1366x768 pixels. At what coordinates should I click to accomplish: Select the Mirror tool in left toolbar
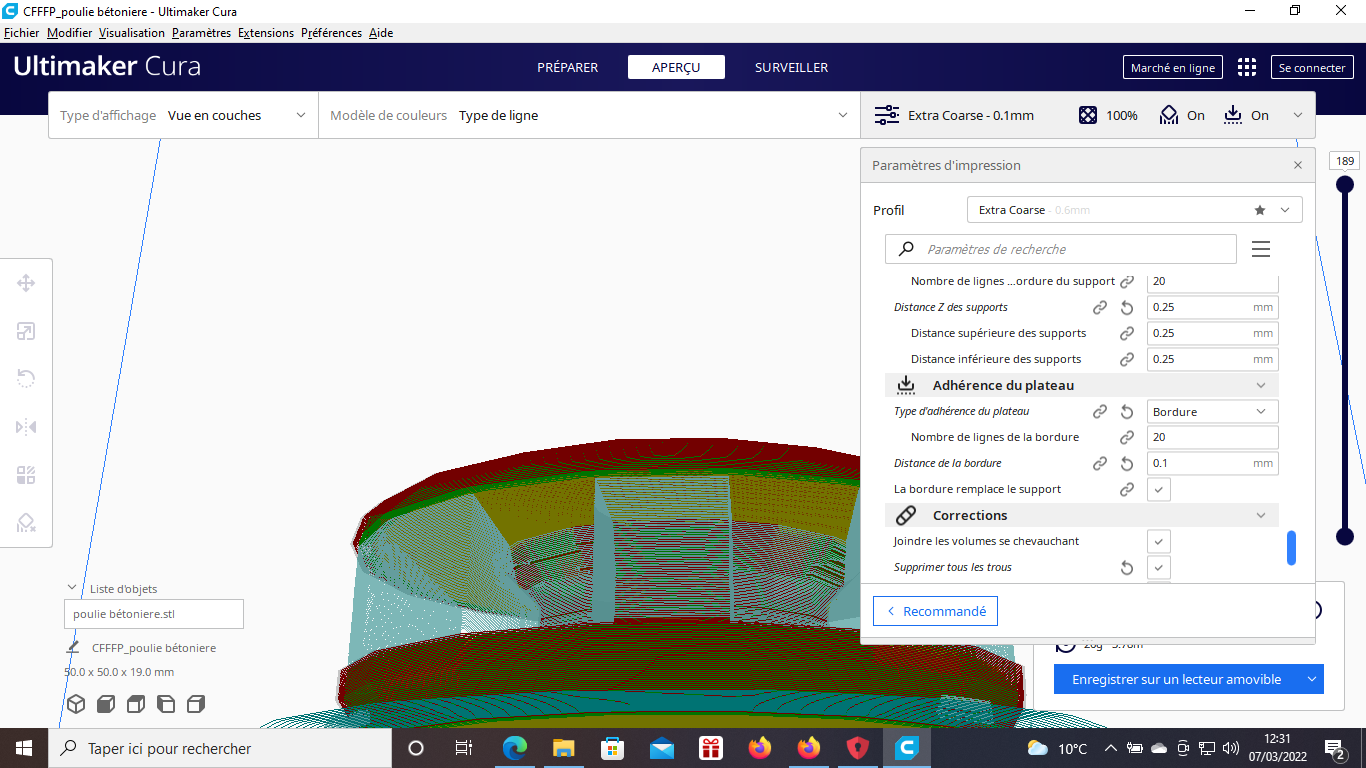coord(26,427)
